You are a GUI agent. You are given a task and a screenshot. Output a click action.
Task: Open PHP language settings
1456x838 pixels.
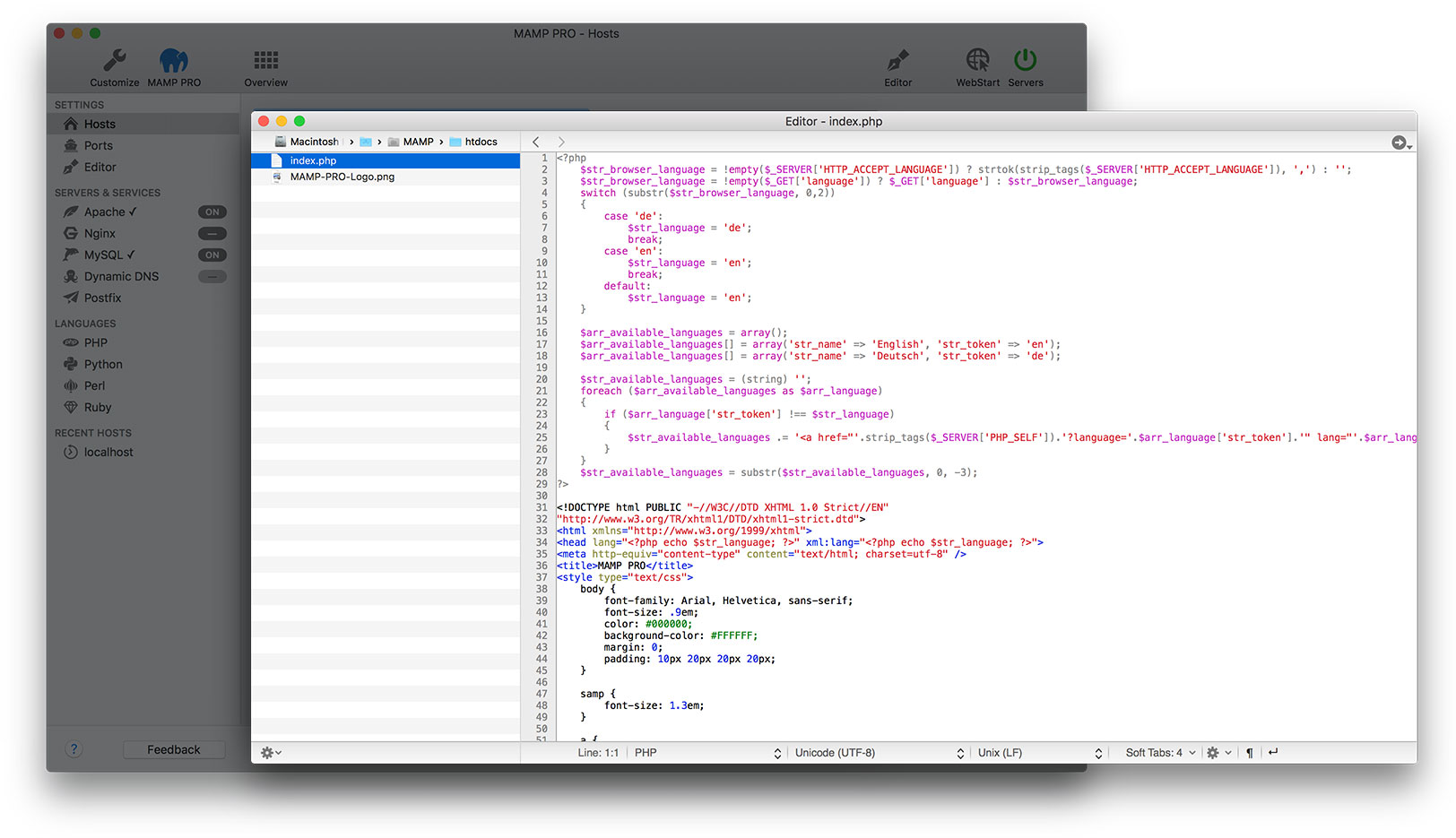95,342
